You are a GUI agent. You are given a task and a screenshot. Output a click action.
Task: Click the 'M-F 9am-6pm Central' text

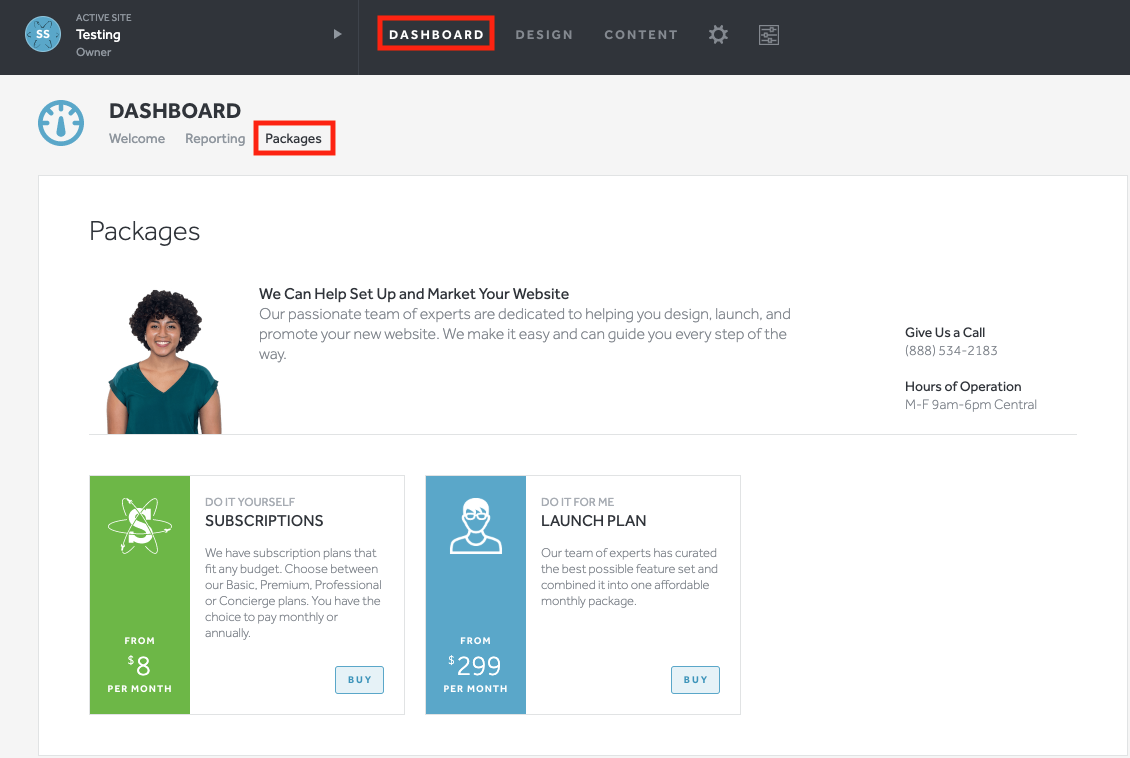pos(971,405)
